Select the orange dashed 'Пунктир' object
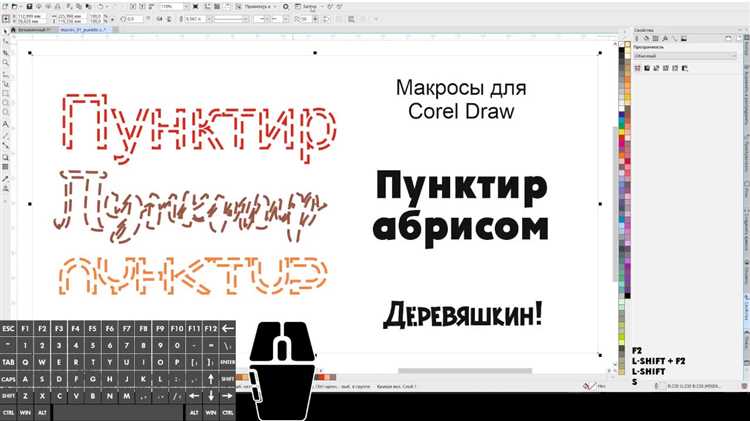Viewport: 750px width, 421px height. click(194, 276)
